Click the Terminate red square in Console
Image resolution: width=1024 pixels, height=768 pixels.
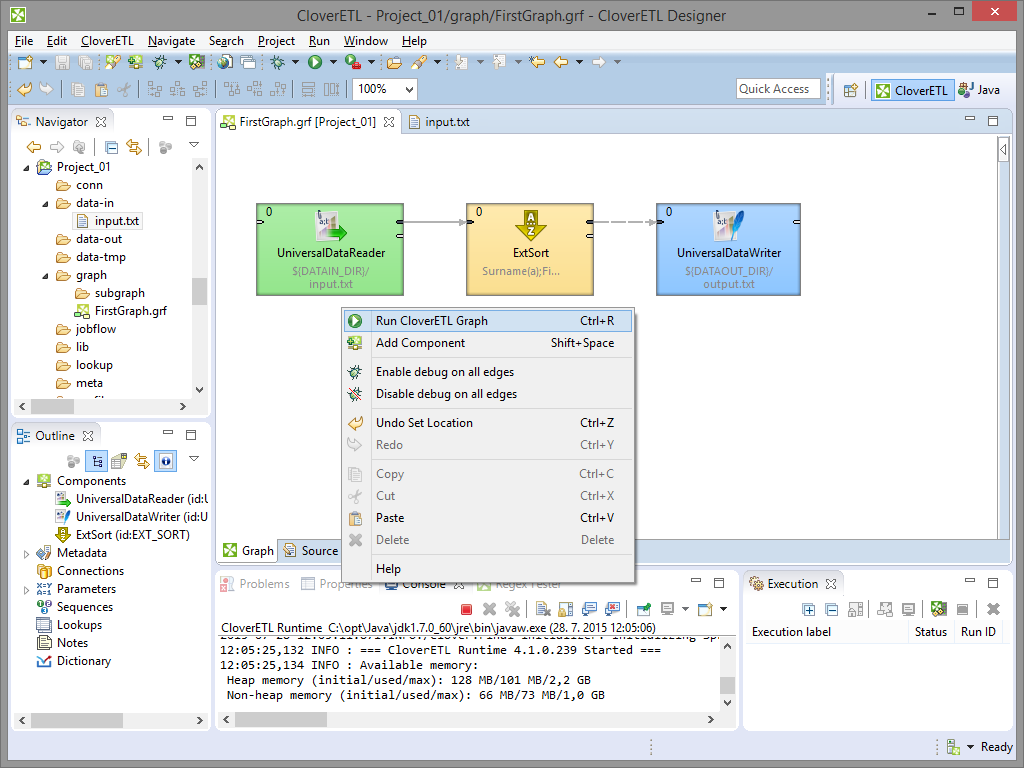point(466,608)
